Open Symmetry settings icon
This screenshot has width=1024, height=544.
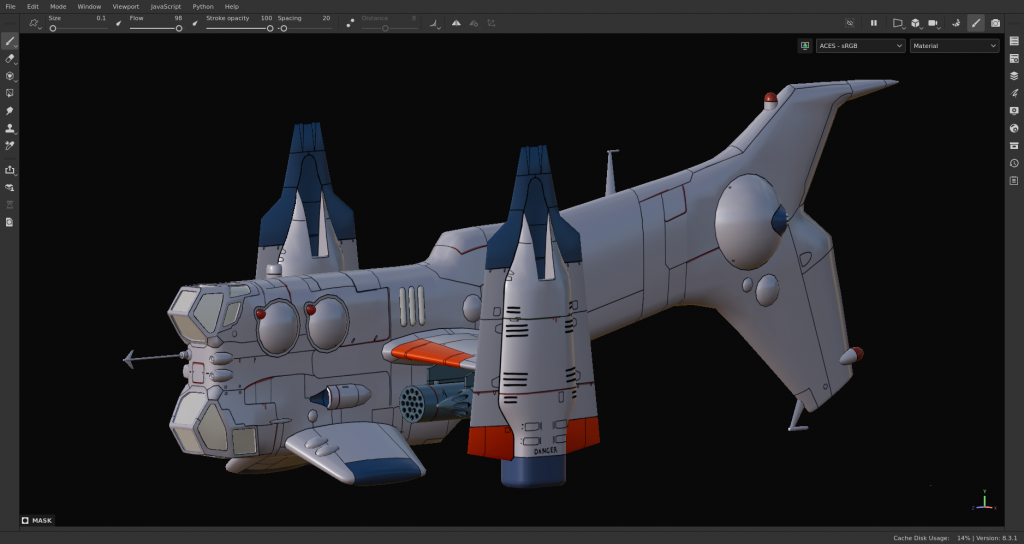pyautogui.click(x=473, y=23)
